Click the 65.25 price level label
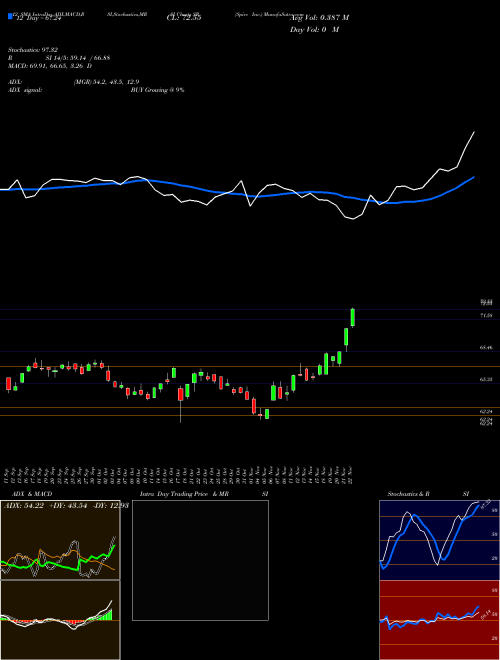This screenshot has height=660, width=500. tap(486, 379)
